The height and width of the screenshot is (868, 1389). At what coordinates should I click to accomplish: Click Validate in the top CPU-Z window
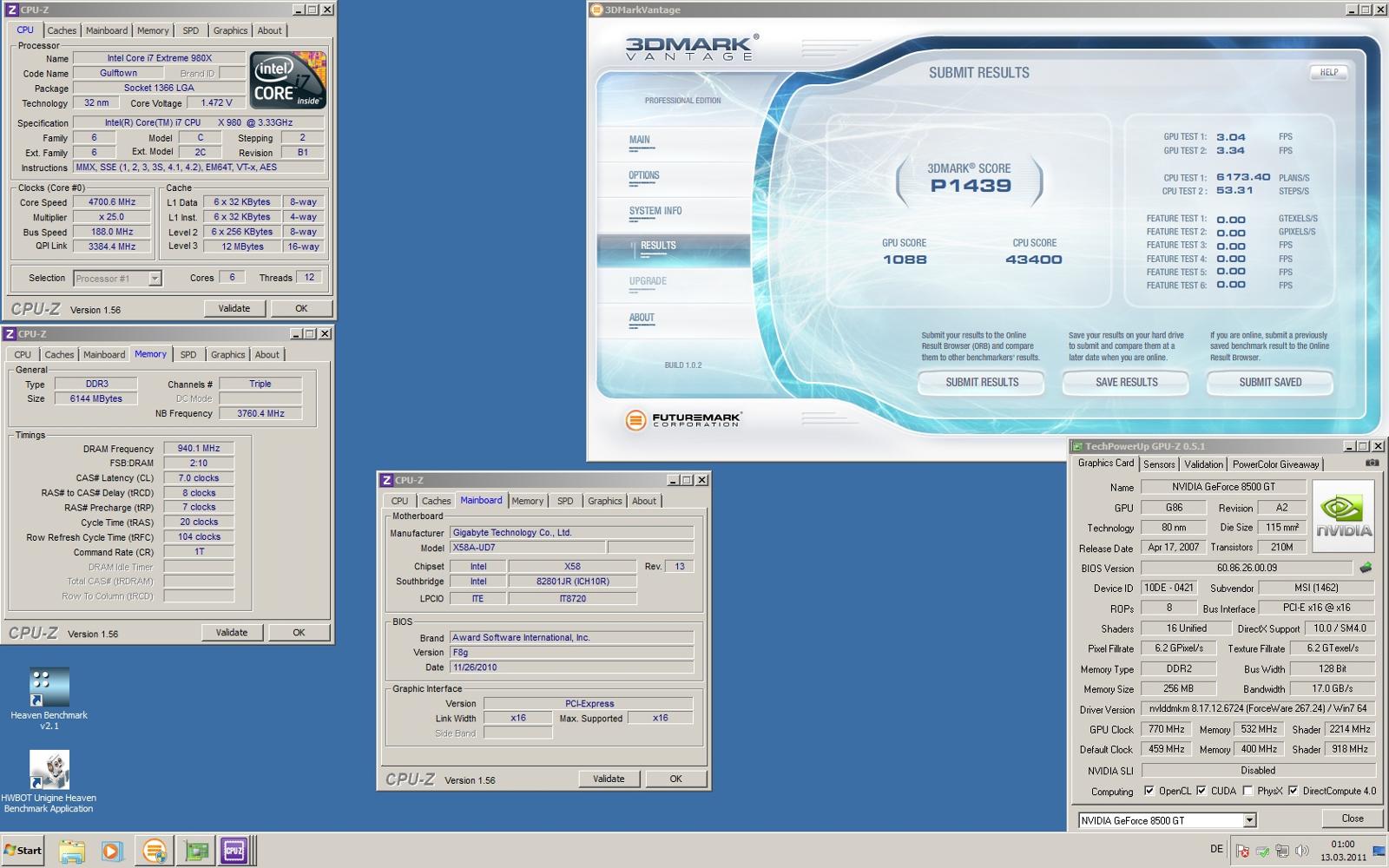234,308
